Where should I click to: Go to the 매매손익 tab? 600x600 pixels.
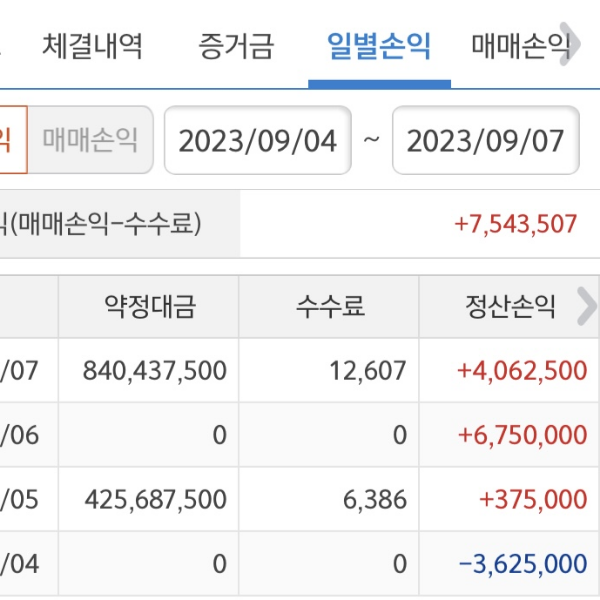click(520, 45)
